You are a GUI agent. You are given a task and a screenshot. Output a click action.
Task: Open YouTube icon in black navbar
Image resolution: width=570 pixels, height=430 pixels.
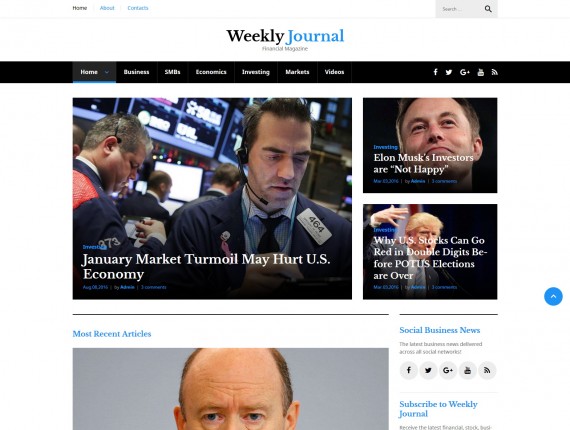[481, 72]
